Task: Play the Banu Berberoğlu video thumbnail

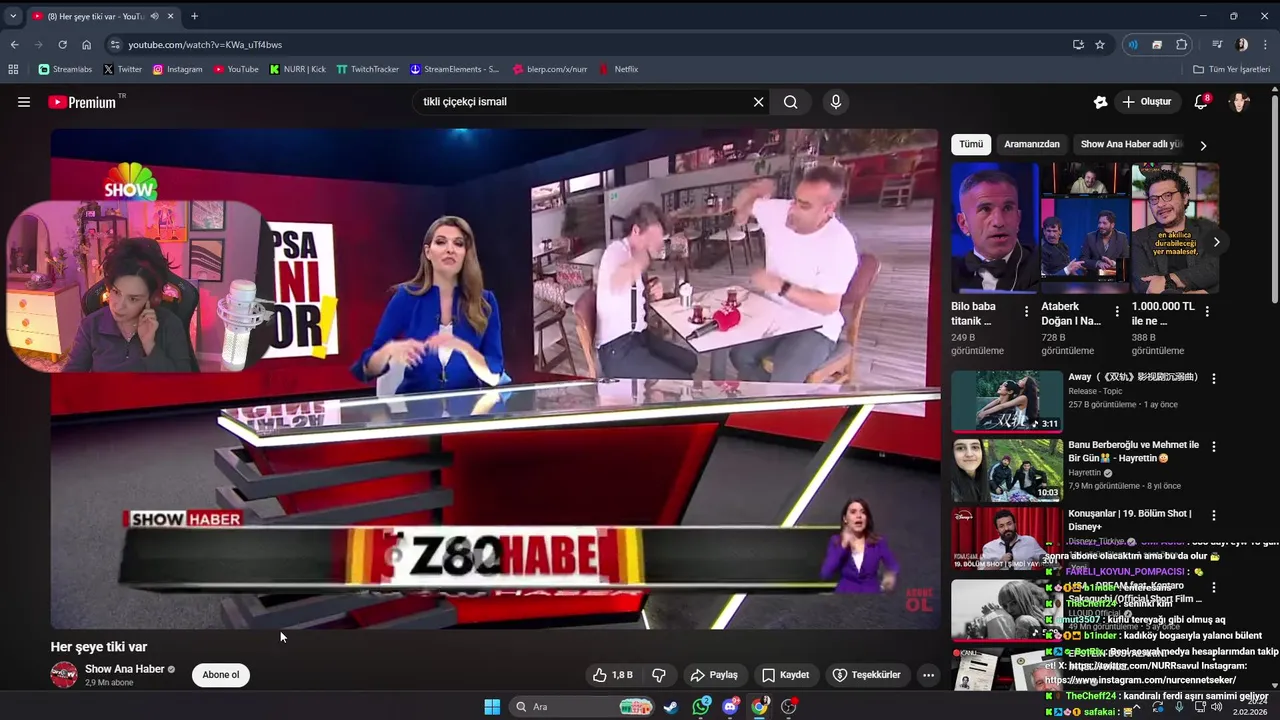Action: tap(1006, 469)
